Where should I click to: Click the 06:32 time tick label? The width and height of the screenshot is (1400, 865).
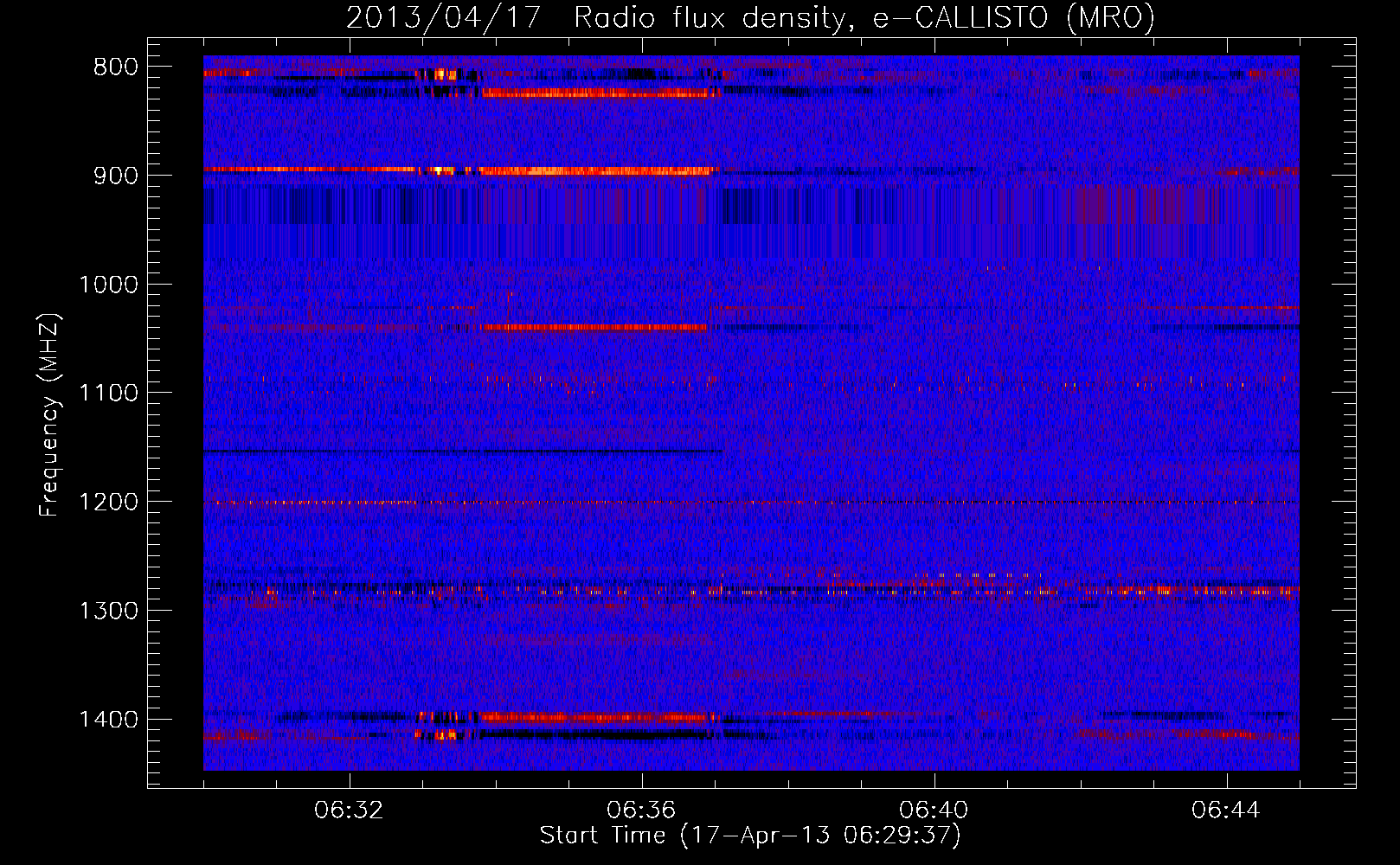point(349,811)
